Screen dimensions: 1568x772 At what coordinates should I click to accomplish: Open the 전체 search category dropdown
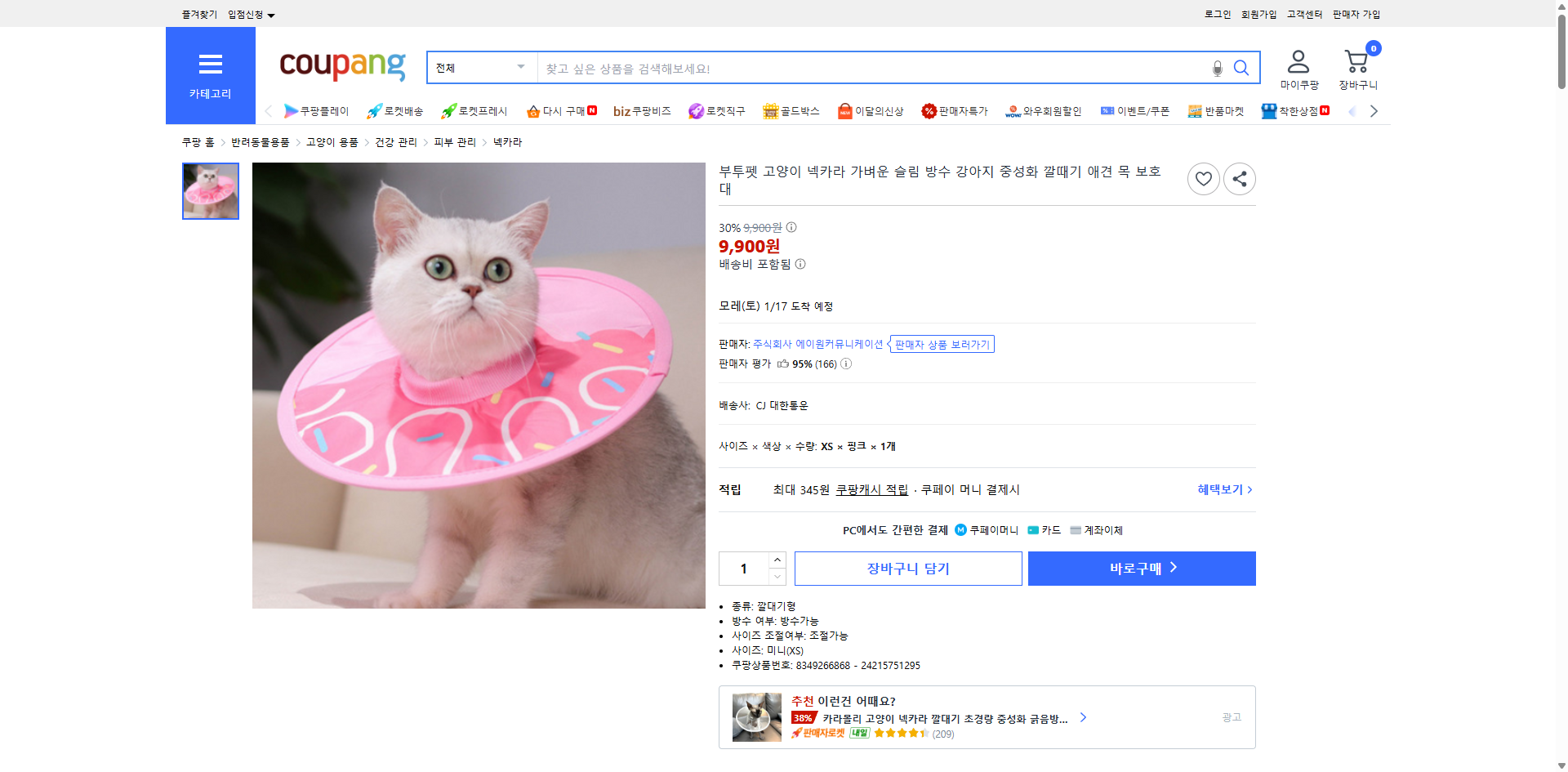coord(481,68)
